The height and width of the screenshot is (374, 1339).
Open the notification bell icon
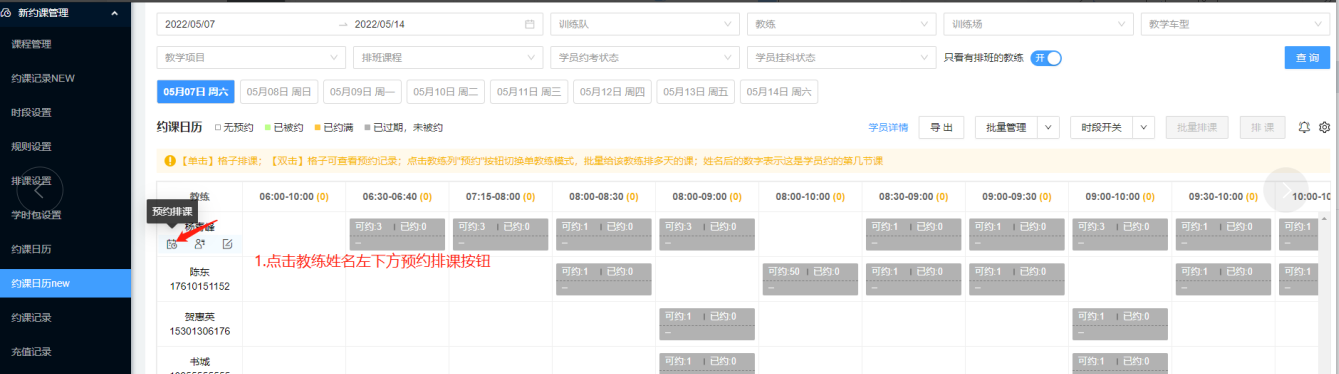tap(1304, 128)
